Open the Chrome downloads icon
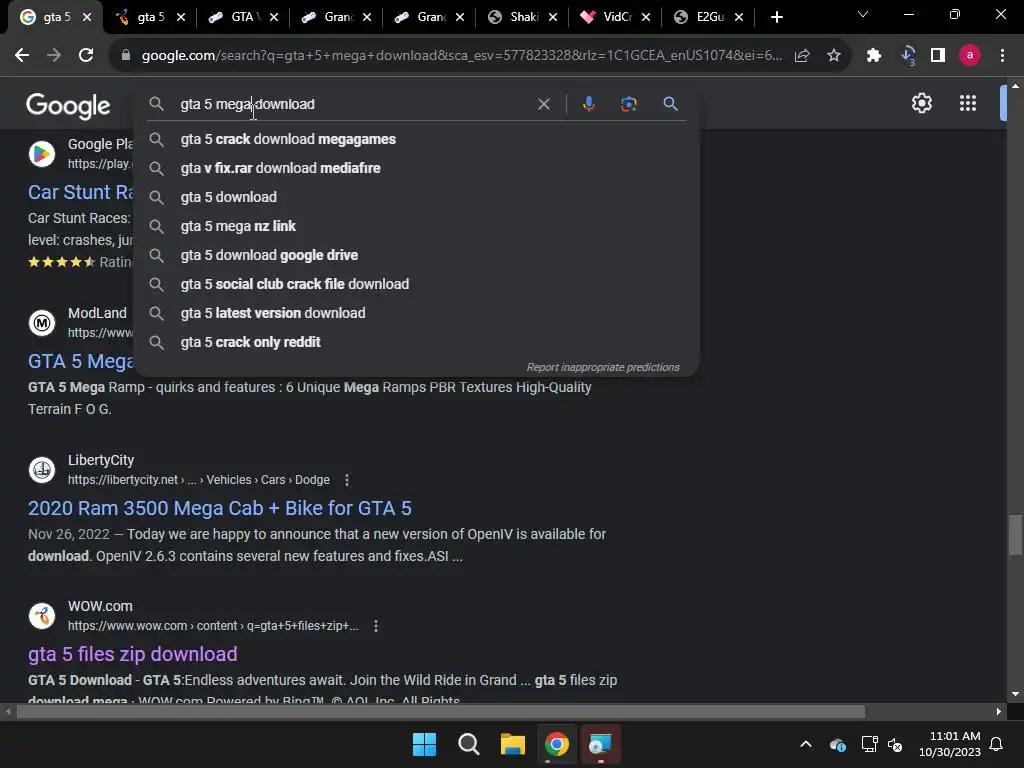Viewport: 1024px width, 768px height. point(907,56)
